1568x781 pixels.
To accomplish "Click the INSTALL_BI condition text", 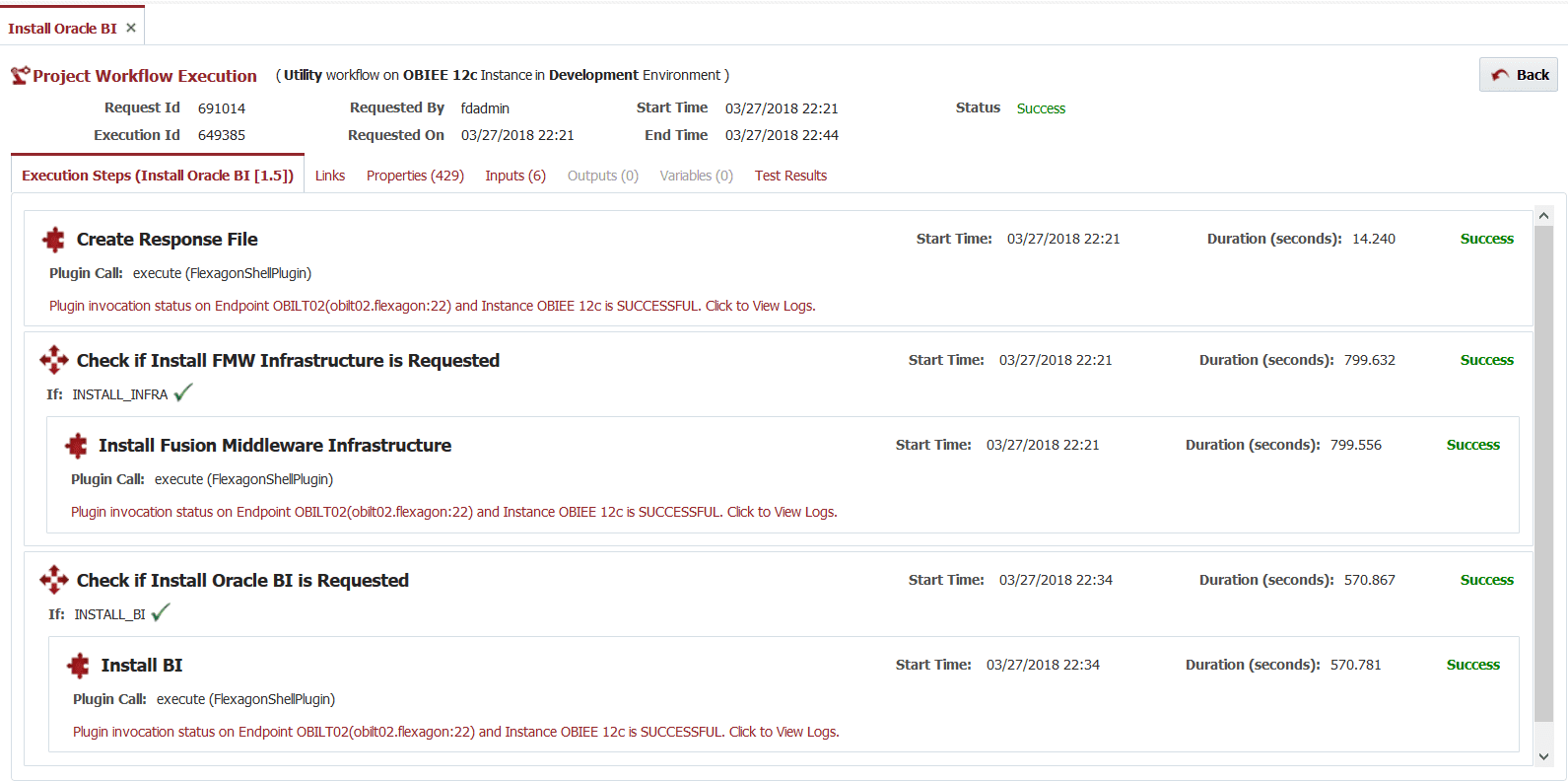I will coord(109,614).
